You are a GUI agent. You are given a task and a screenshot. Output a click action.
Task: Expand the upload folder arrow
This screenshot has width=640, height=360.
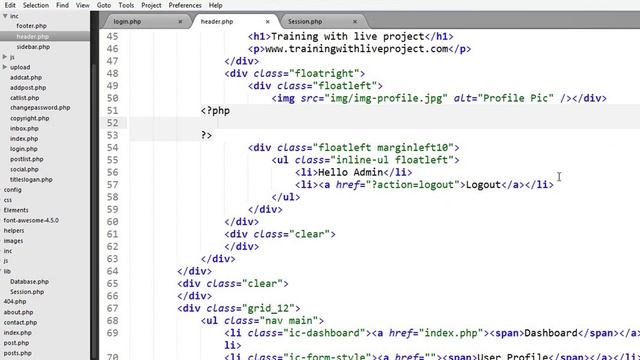point(5,67)
